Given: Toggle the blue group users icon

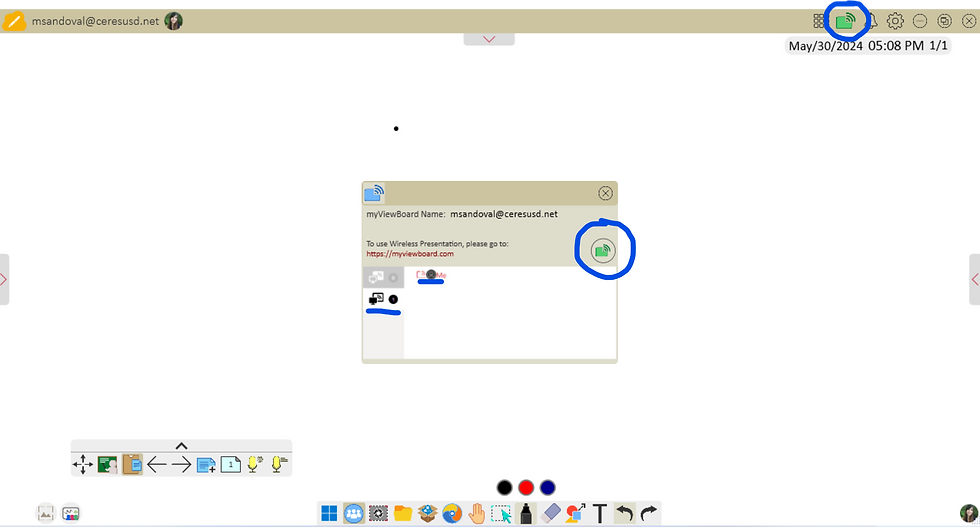Looking at the screenshot, I should tap(354, 513).
